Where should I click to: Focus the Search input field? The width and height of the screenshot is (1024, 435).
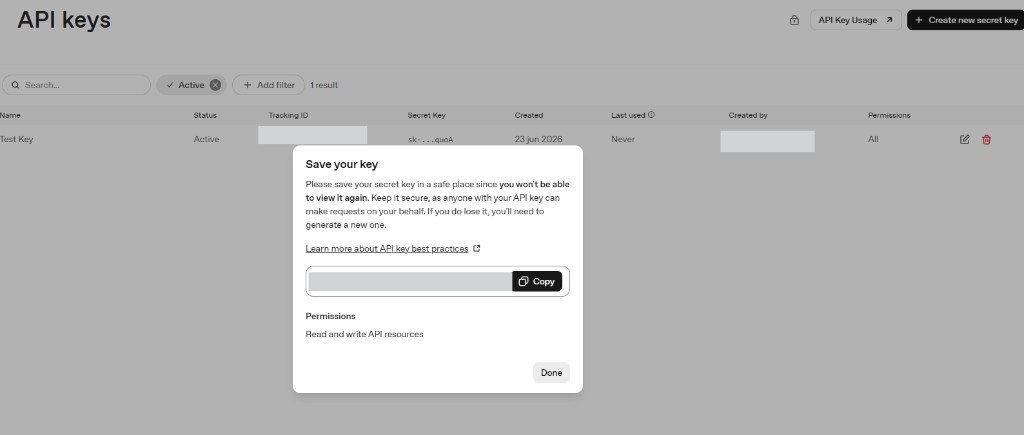tap(76, 85)
